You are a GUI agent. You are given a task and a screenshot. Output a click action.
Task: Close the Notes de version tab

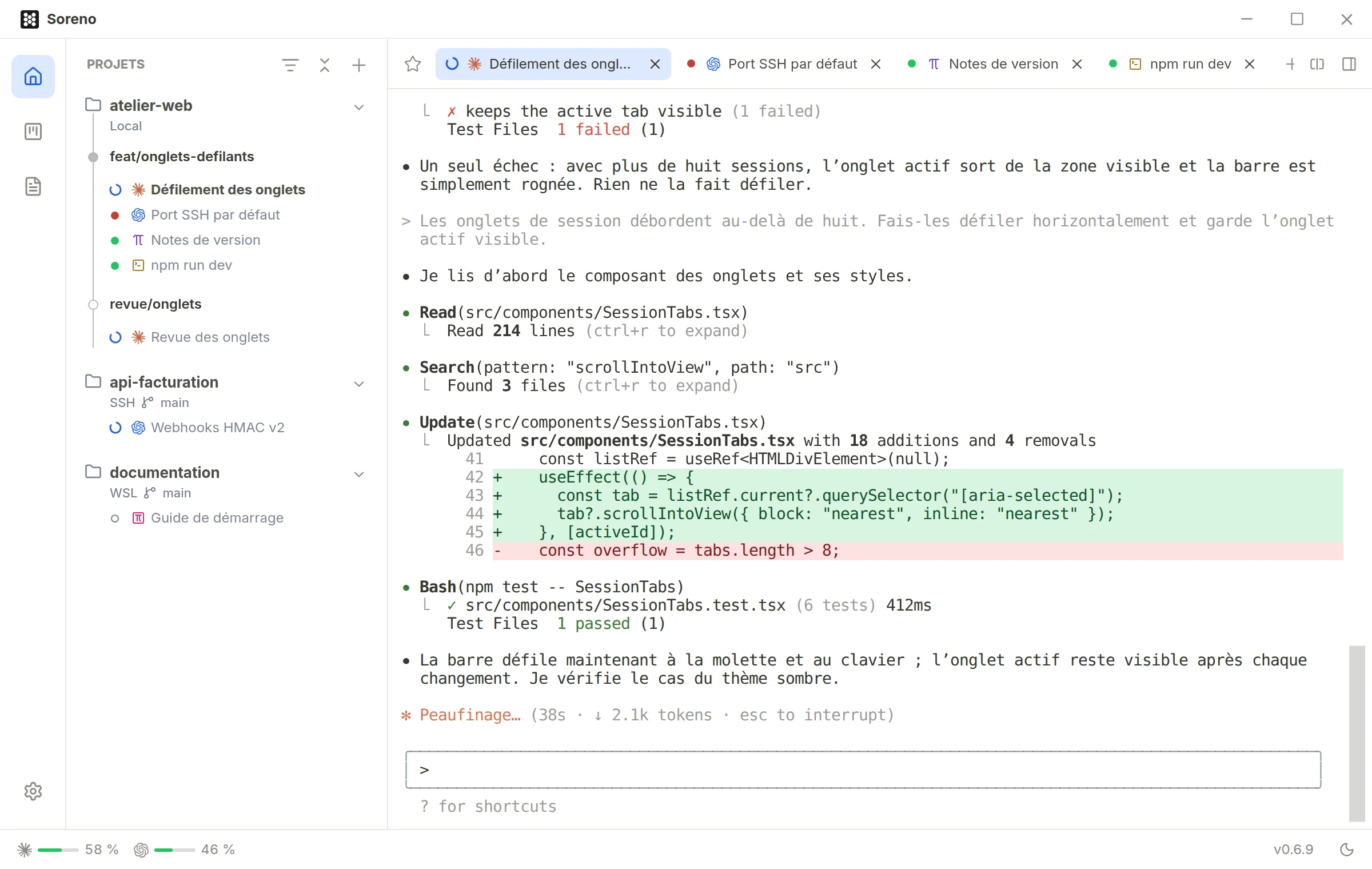tap(1077, 64)
